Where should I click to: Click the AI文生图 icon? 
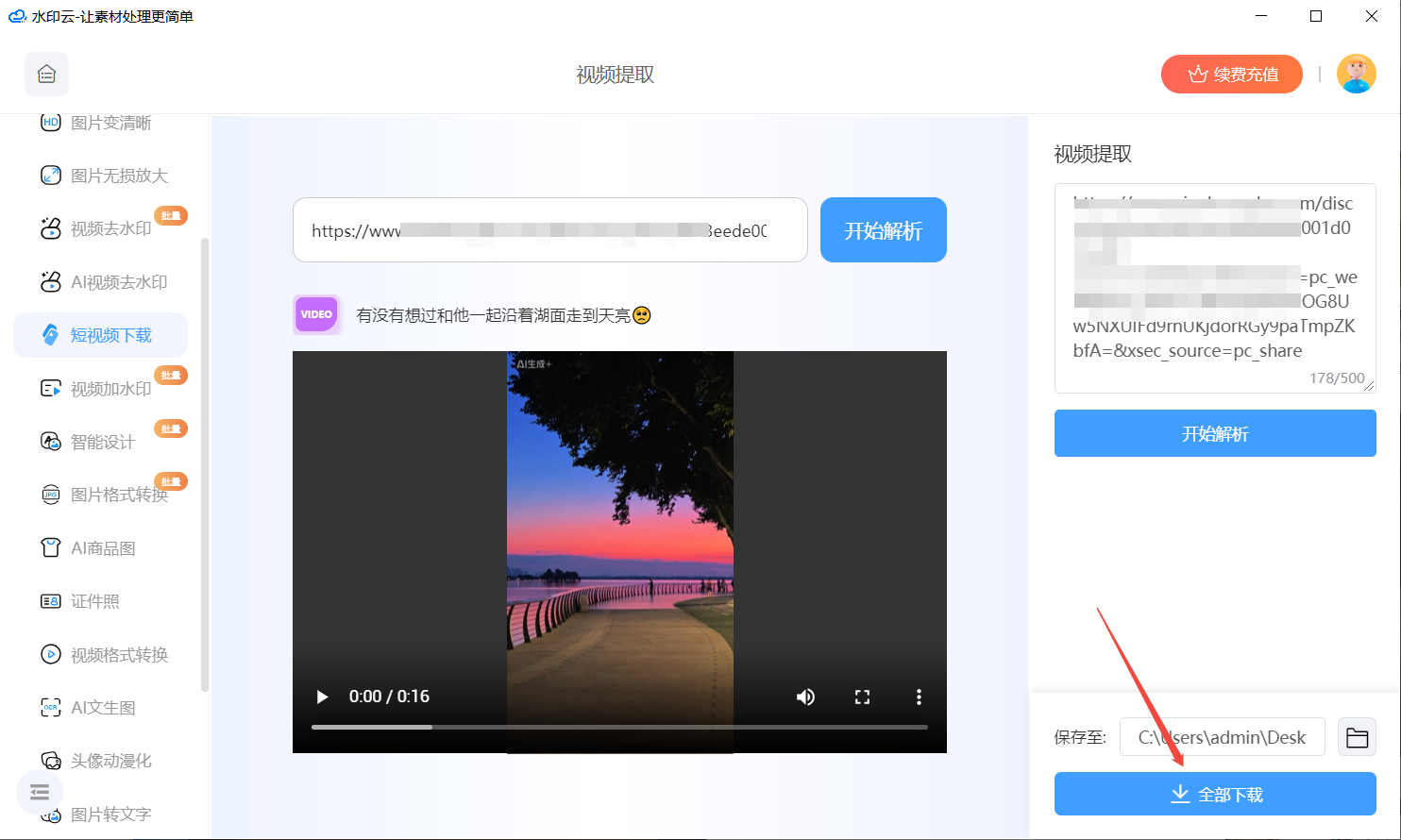click(x=51, y=708)
